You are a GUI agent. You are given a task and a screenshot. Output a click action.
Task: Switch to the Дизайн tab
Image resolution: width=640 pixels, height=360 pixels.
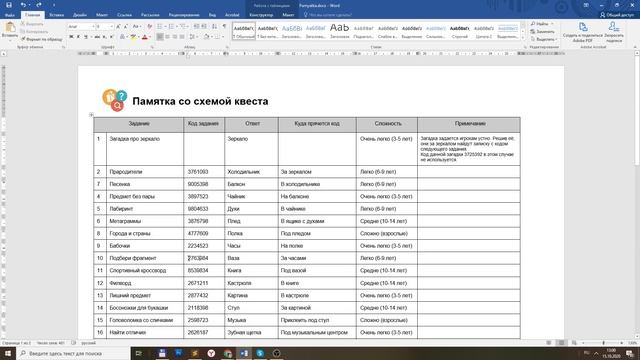(x=80, y=15)
